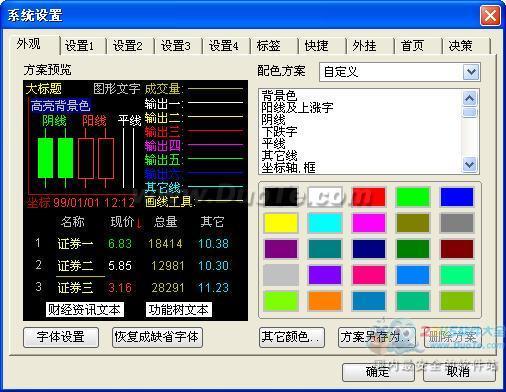Pick the yellow color swatch

pos(281,223)
